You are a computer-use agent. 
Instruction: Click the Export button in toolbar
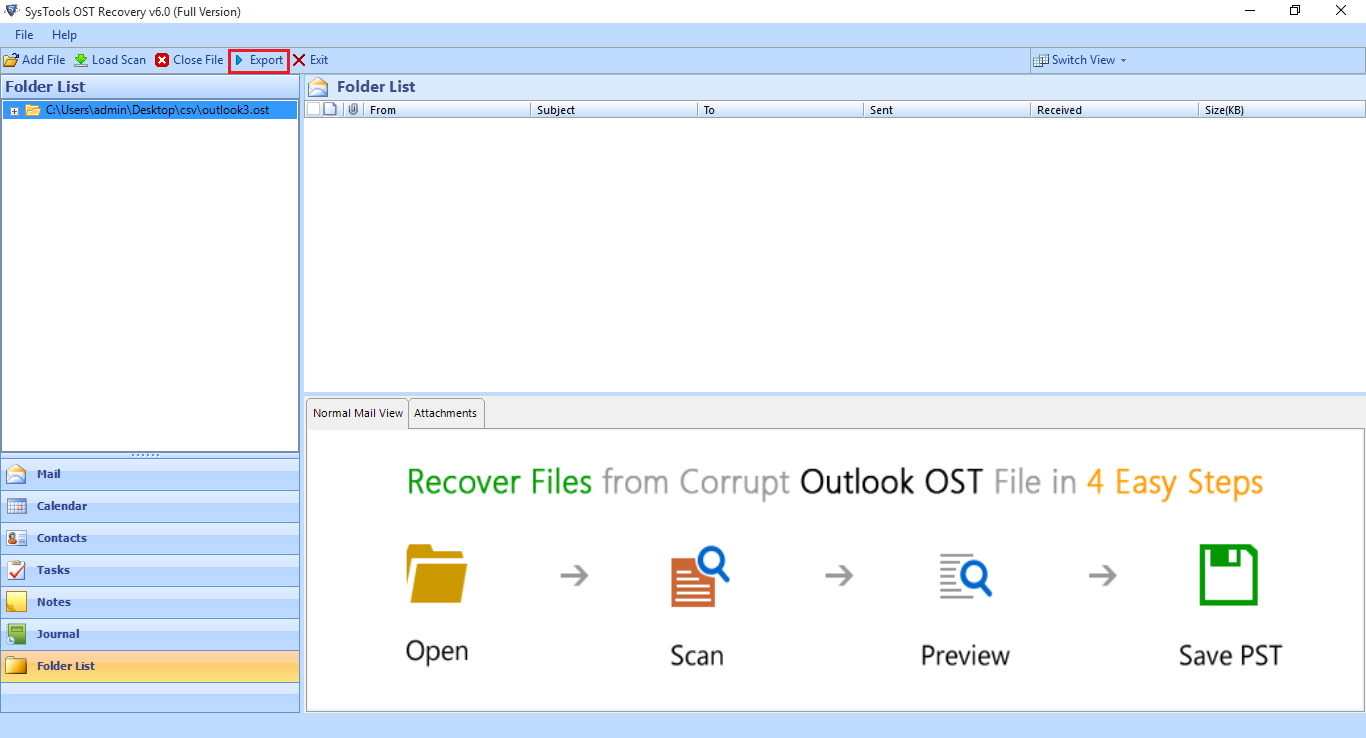[259, 60]
